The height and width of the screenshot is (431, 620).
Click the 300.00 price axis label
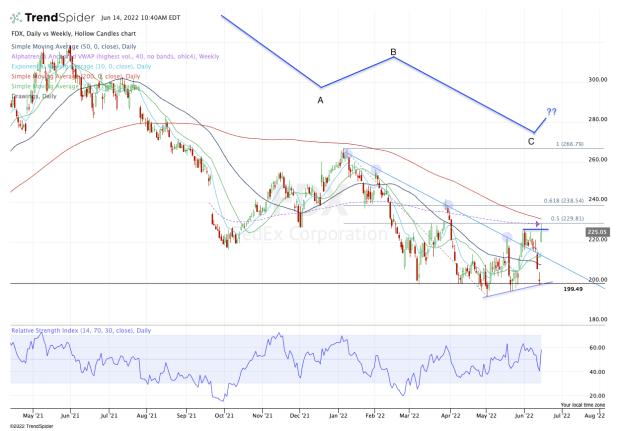(x=598, y=79)
